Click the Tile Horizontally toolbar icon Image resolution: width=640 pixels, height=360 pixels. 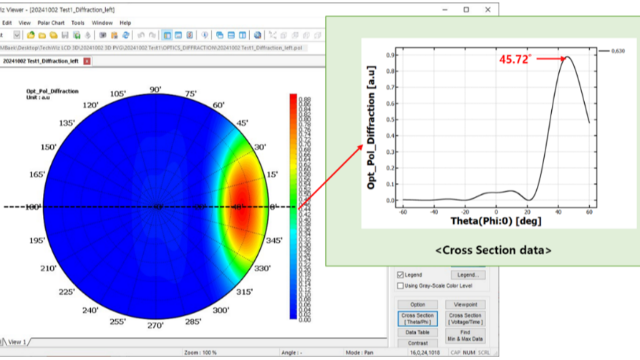tap(231, 35)
